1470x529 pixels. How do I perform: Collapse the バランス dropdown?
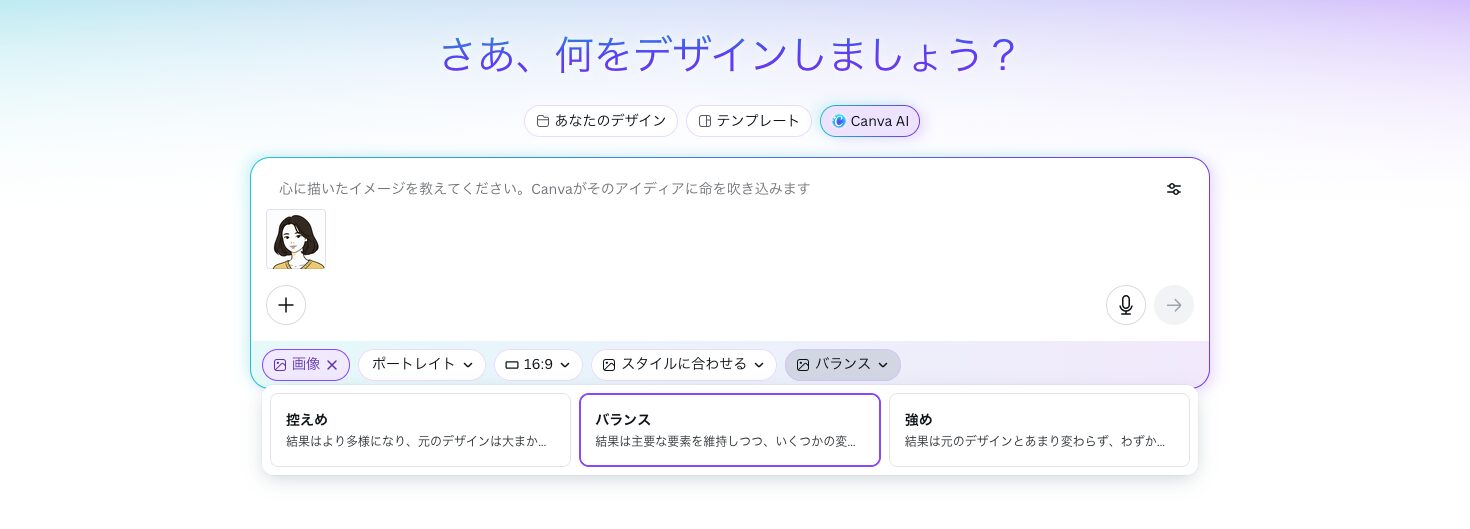pyautogui.click(x=843, y=365)
